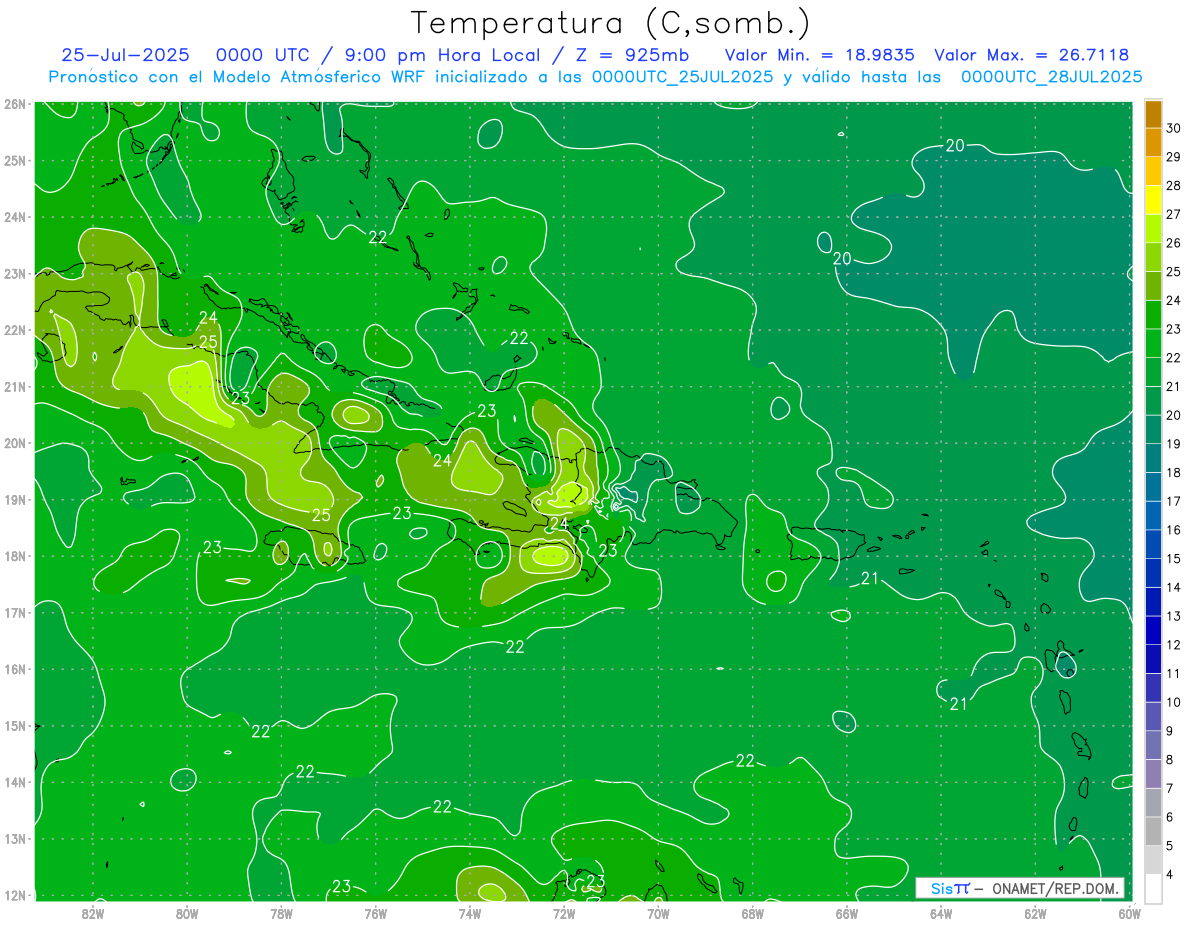Viewport: 1200px width, 927px height.
Task: Click the contour label '21' south of Puerto Rico
Action: pyautogui.click(x=870, y=578)
